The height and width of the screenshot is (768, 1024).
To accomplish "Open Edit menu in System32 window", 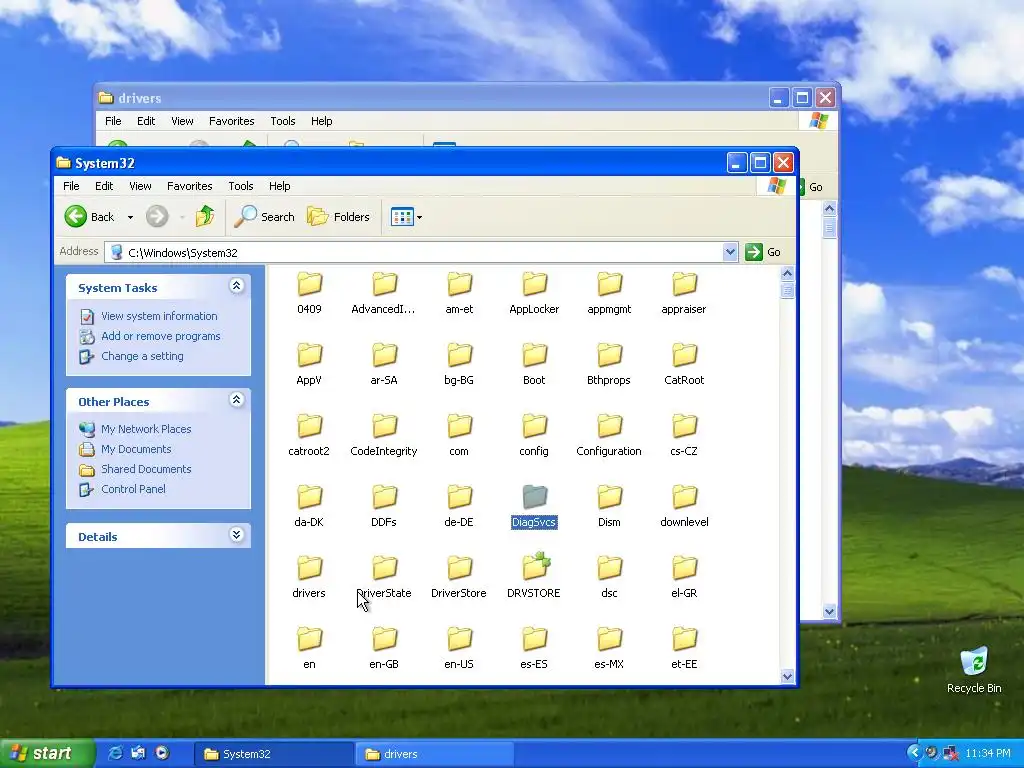I will [104, 186].
